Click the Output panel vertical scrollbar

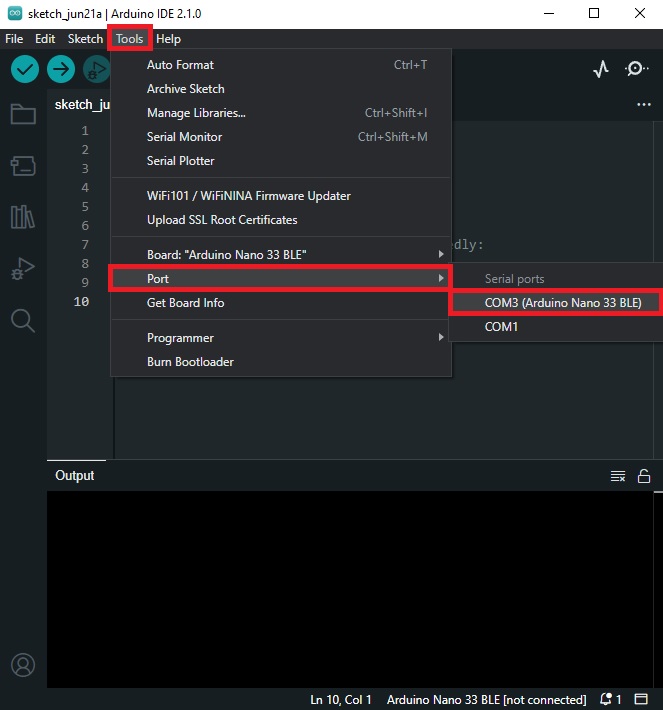click(x=658, y=589)
